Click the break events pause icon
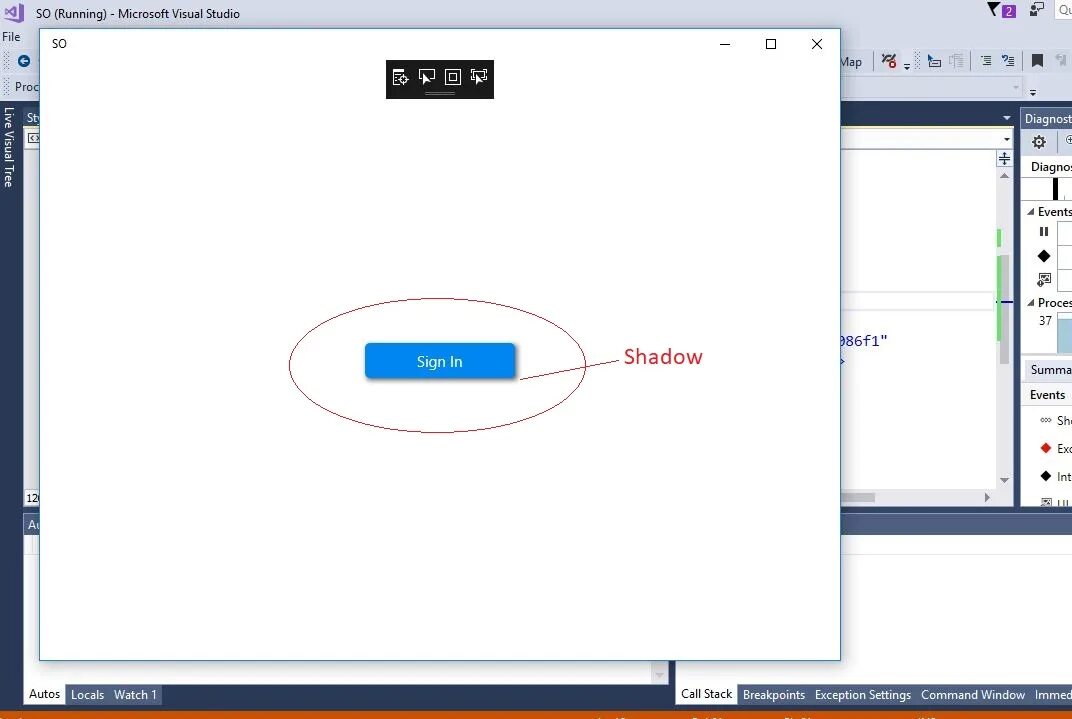 (x=1044, y=232)
